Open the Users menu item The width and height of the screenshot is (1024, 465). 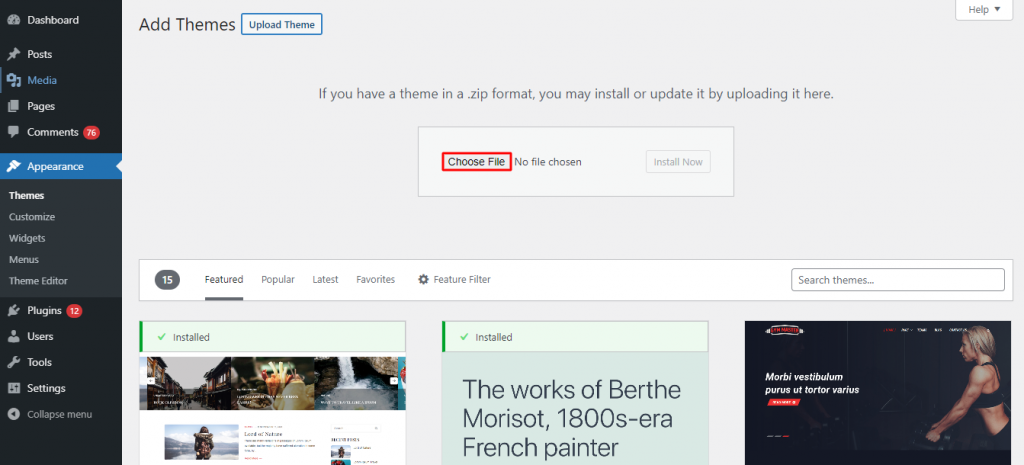tap(61, 336)
